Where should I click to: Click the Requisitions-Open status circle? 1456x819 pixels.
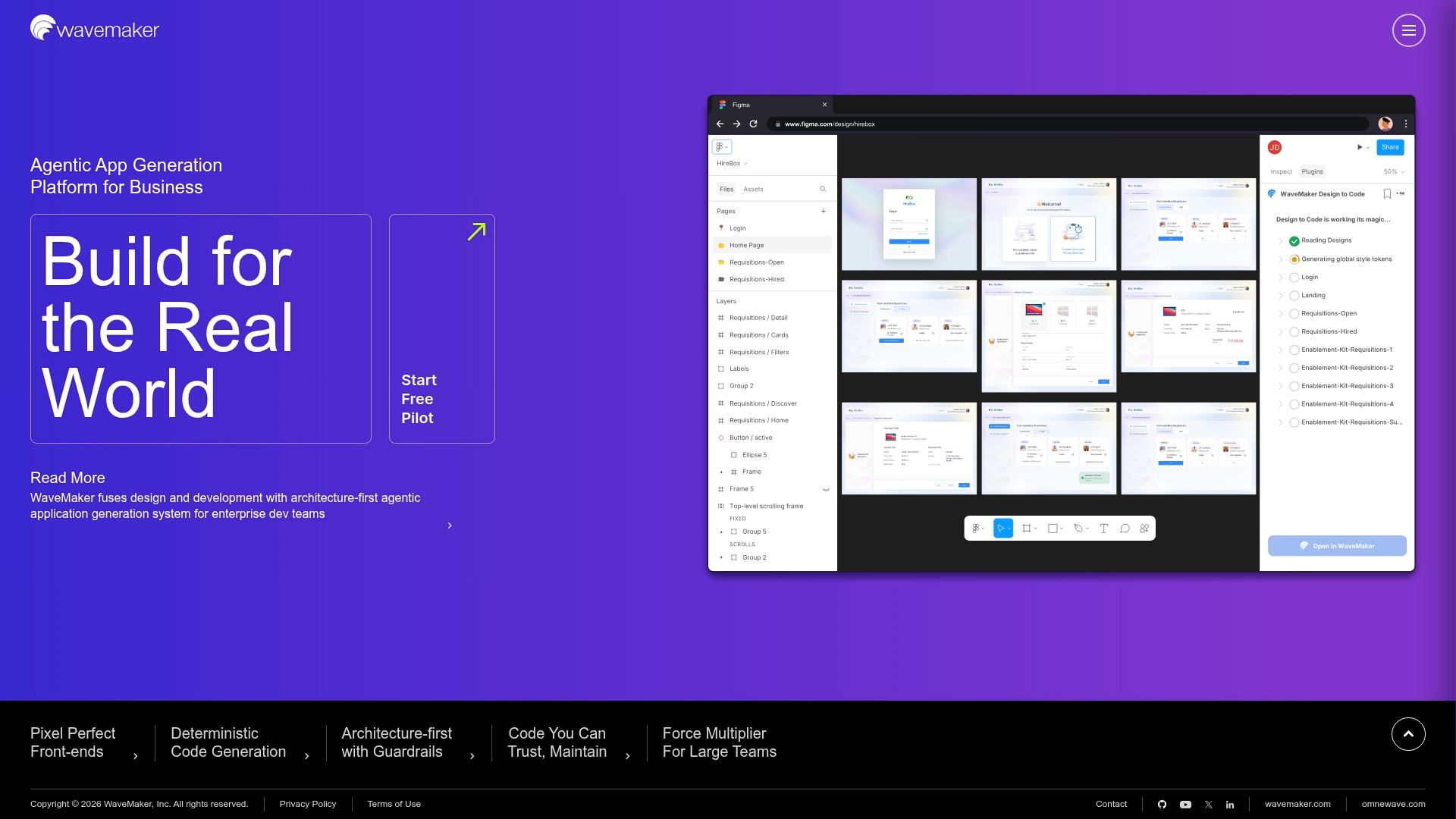coord(1294,314)
